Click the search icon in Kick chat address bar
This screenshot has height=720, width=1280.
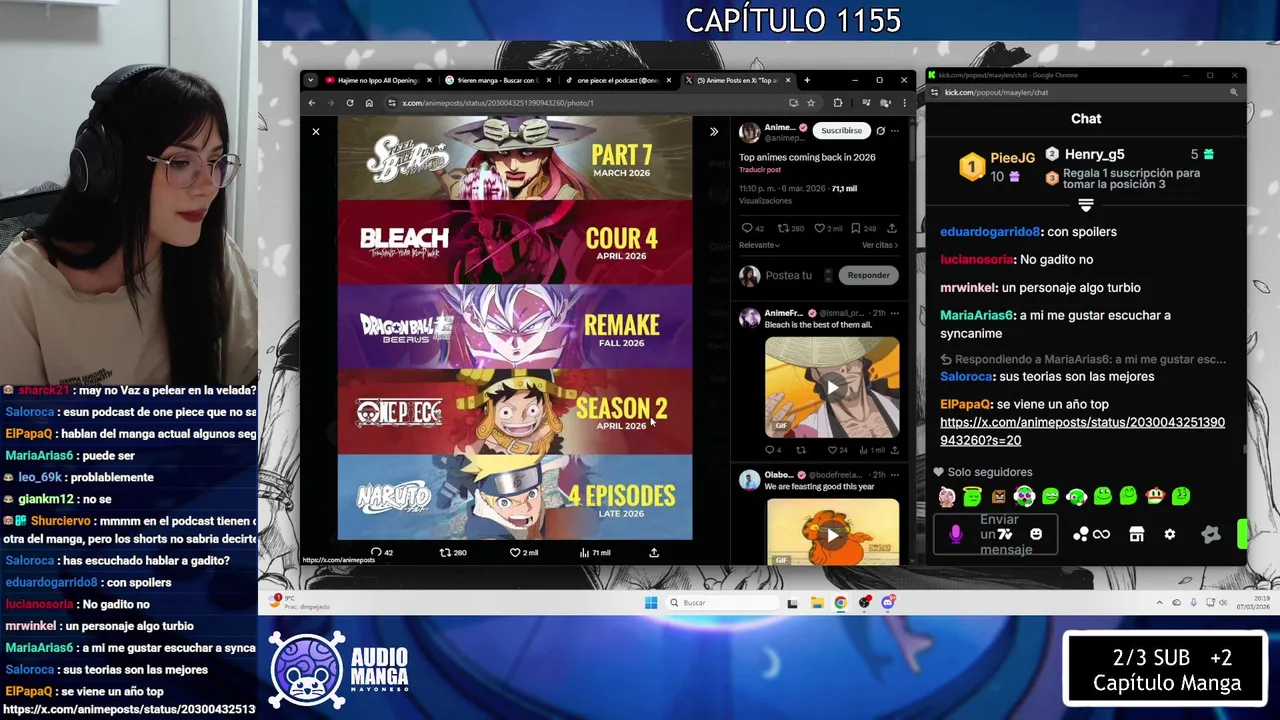click(x=1234, y=92)
